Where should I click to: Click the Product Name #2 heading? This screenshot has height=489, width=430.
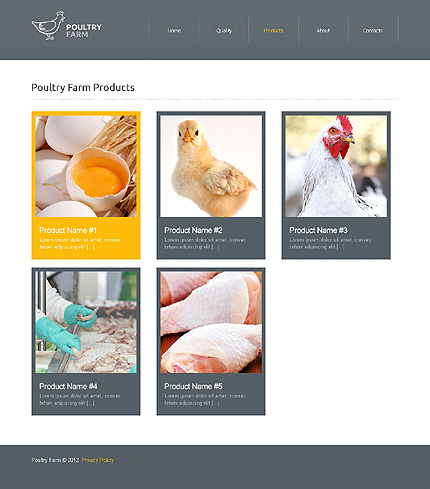pos(193,230)
